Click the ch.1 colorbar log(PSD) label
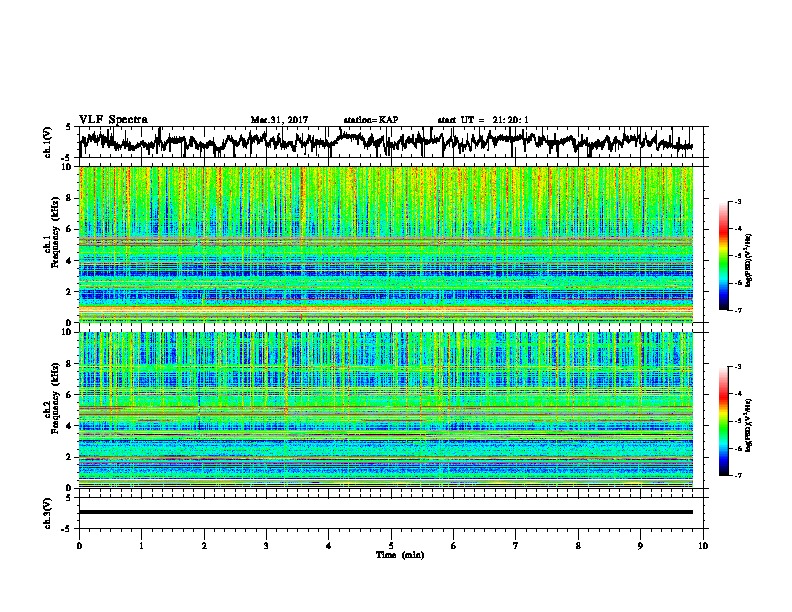 click(x=748, y=261)
